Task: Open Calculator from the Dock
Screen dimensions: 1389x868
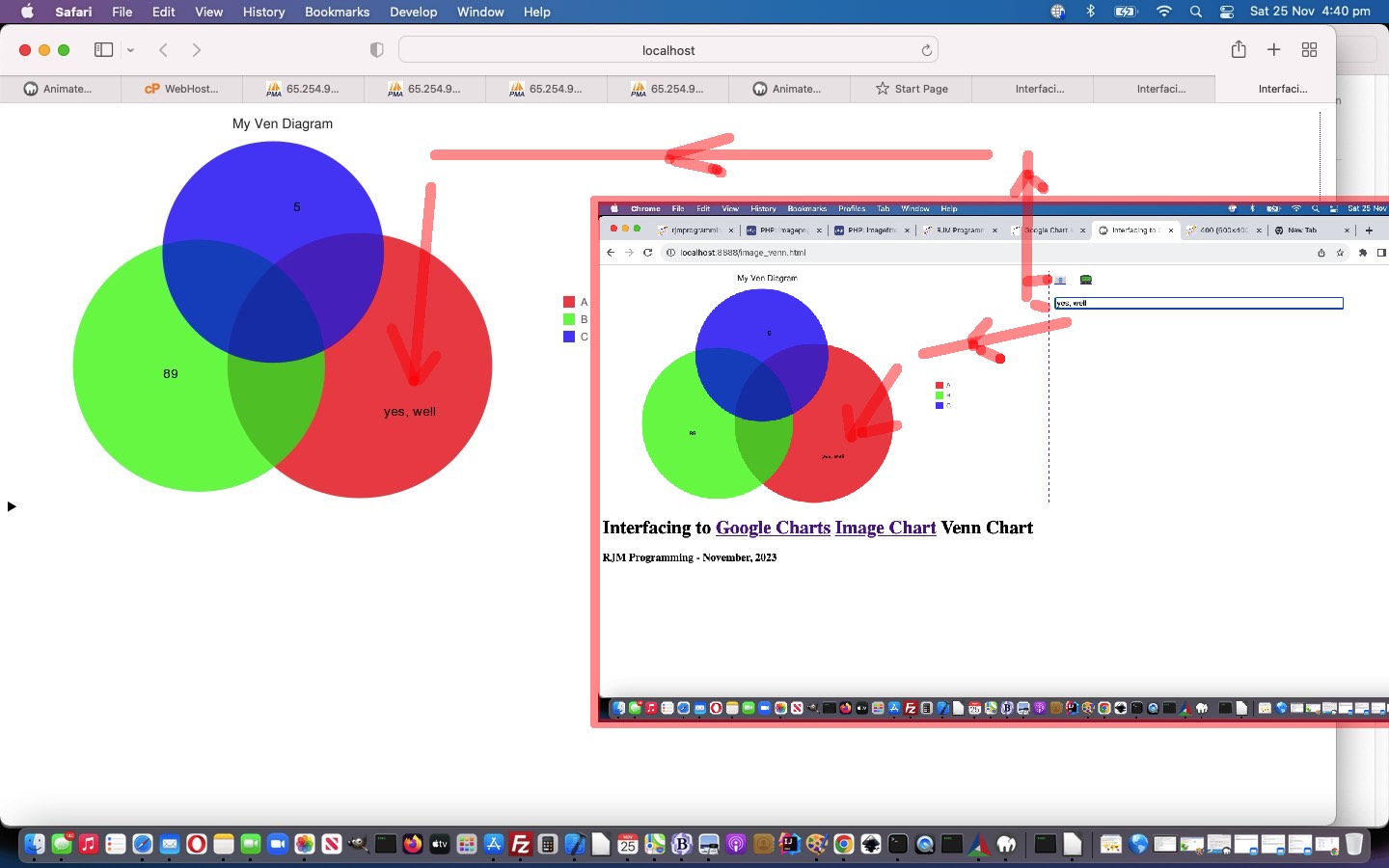Action: (x=548, y=845)
